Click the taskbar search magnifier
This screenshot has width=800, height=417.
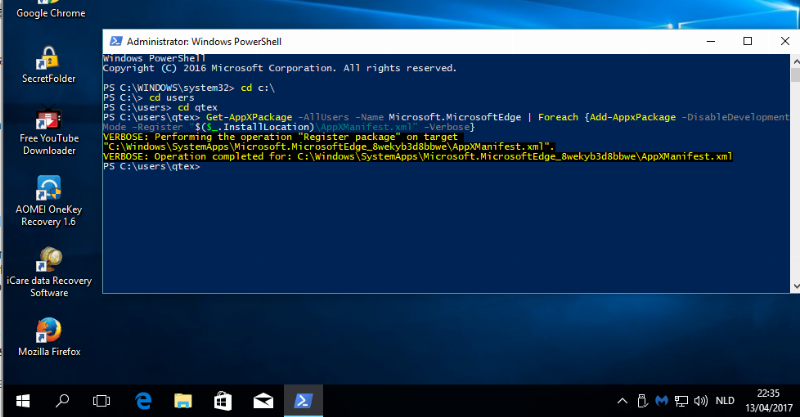pos(61,401)
